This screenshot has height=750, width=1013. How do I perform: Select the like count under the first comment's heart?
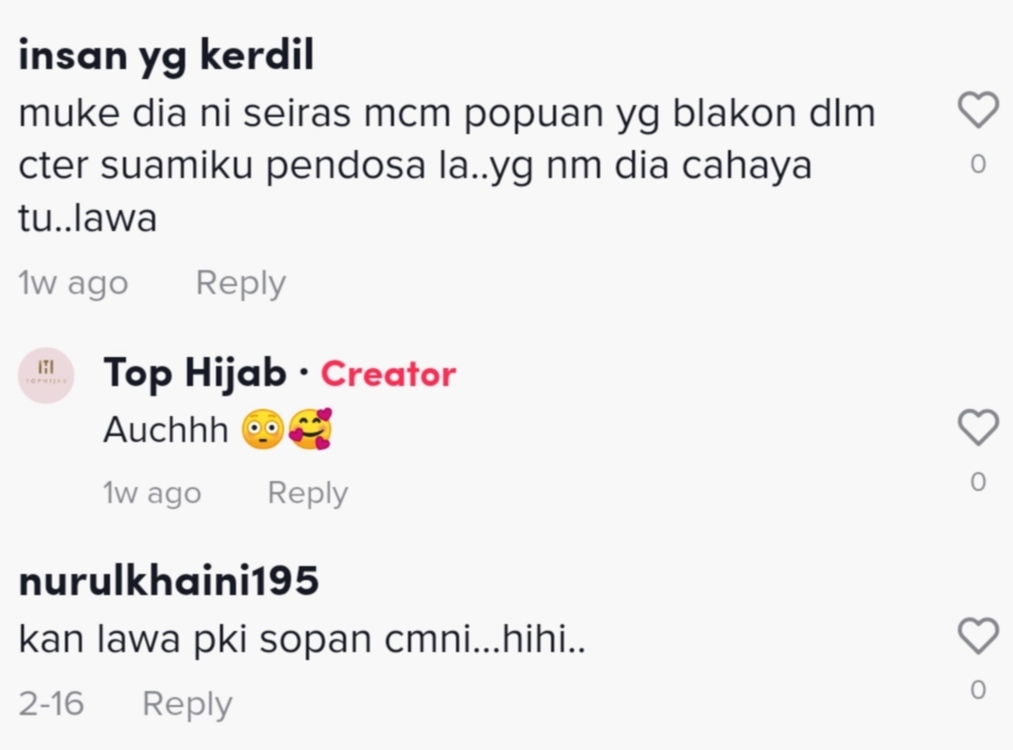tap(978, 164)
